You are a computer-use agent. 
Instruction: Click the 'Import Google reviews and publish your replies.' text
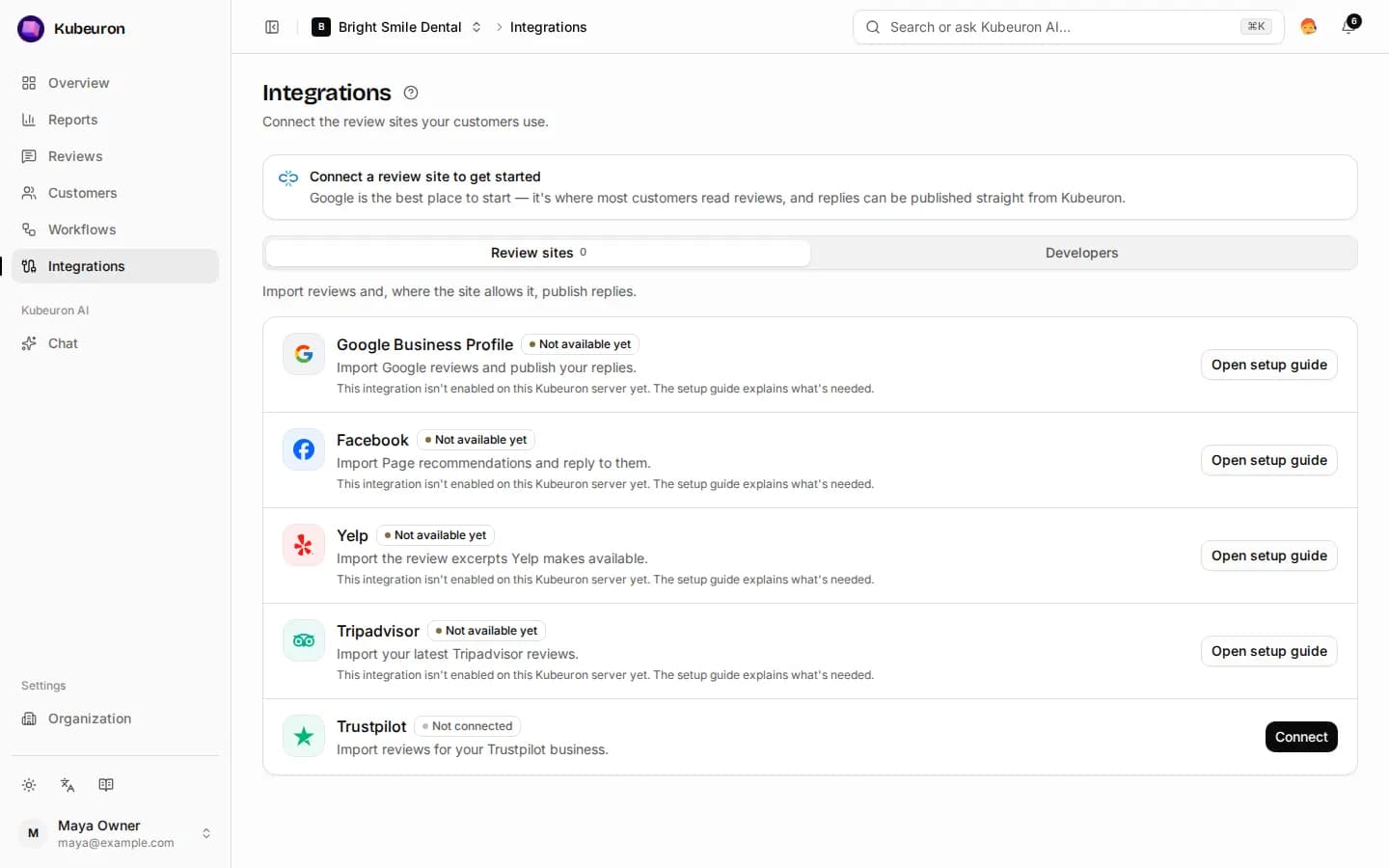[x=486, y=367]
